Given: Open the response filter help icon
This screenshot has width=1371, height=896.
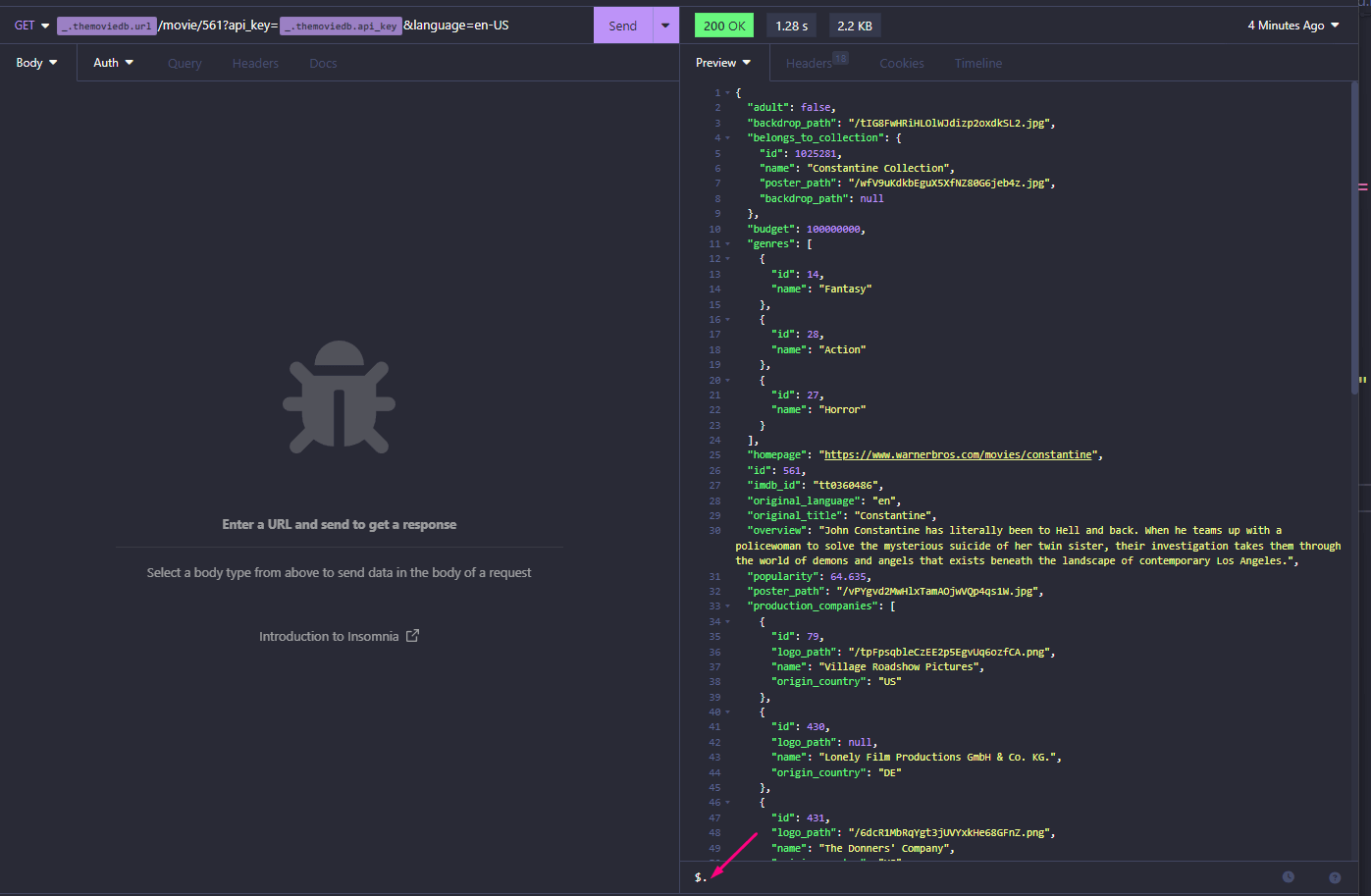Looking at the screenshot, I should pyautogui.click(x=1335, y=877).
